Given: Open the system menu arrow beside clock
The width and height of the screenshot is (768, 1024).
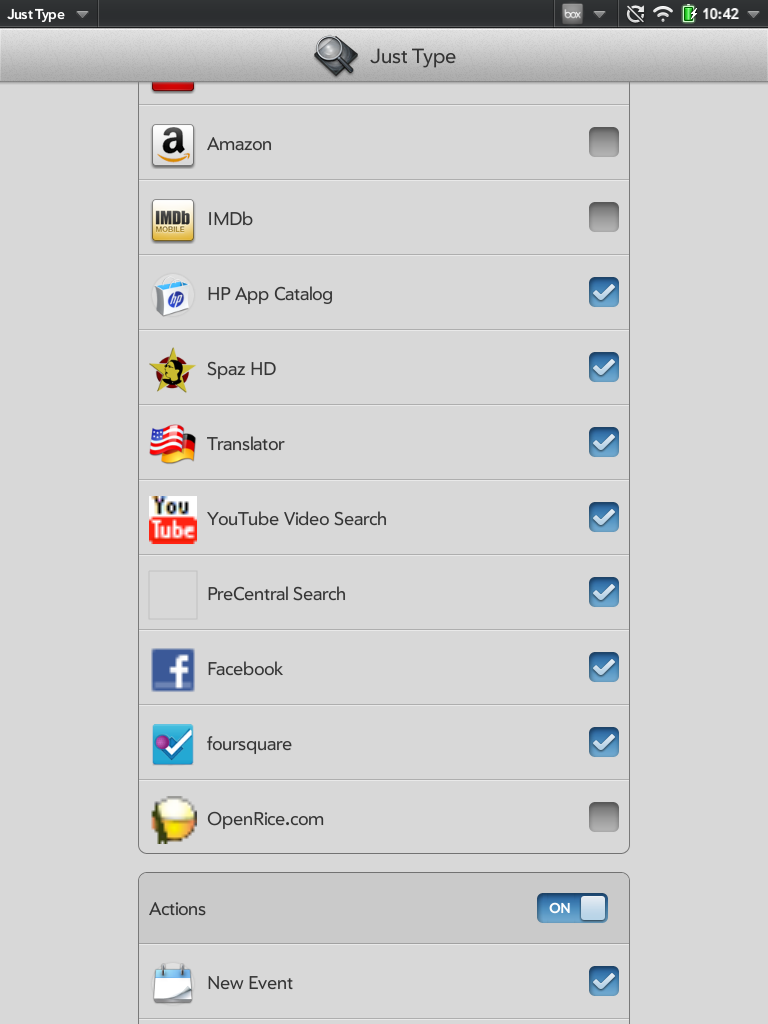Looking at the screenshot, I should [752, 14].
